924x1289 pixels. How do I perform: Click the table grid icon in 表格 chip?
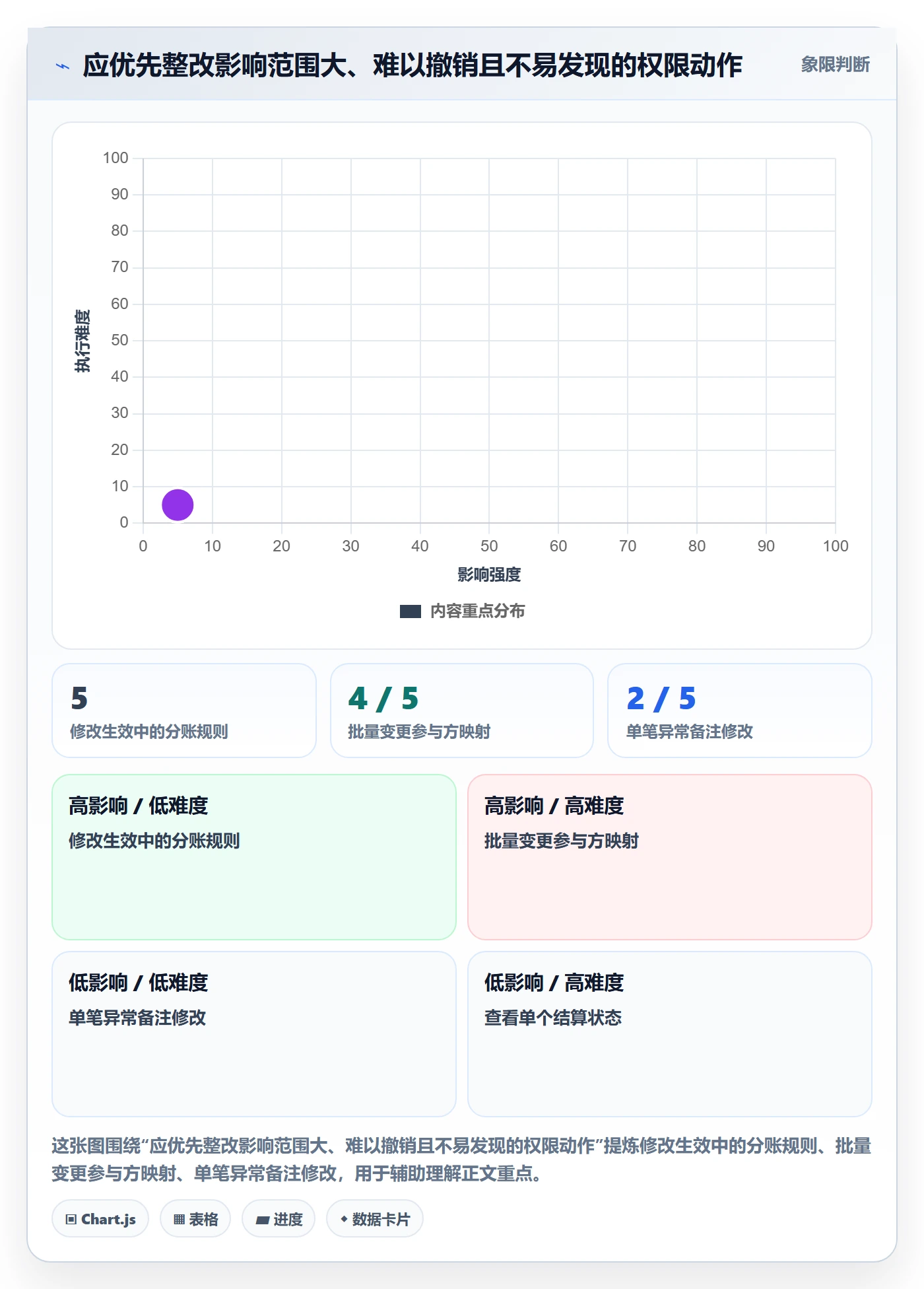(180, 1220)
